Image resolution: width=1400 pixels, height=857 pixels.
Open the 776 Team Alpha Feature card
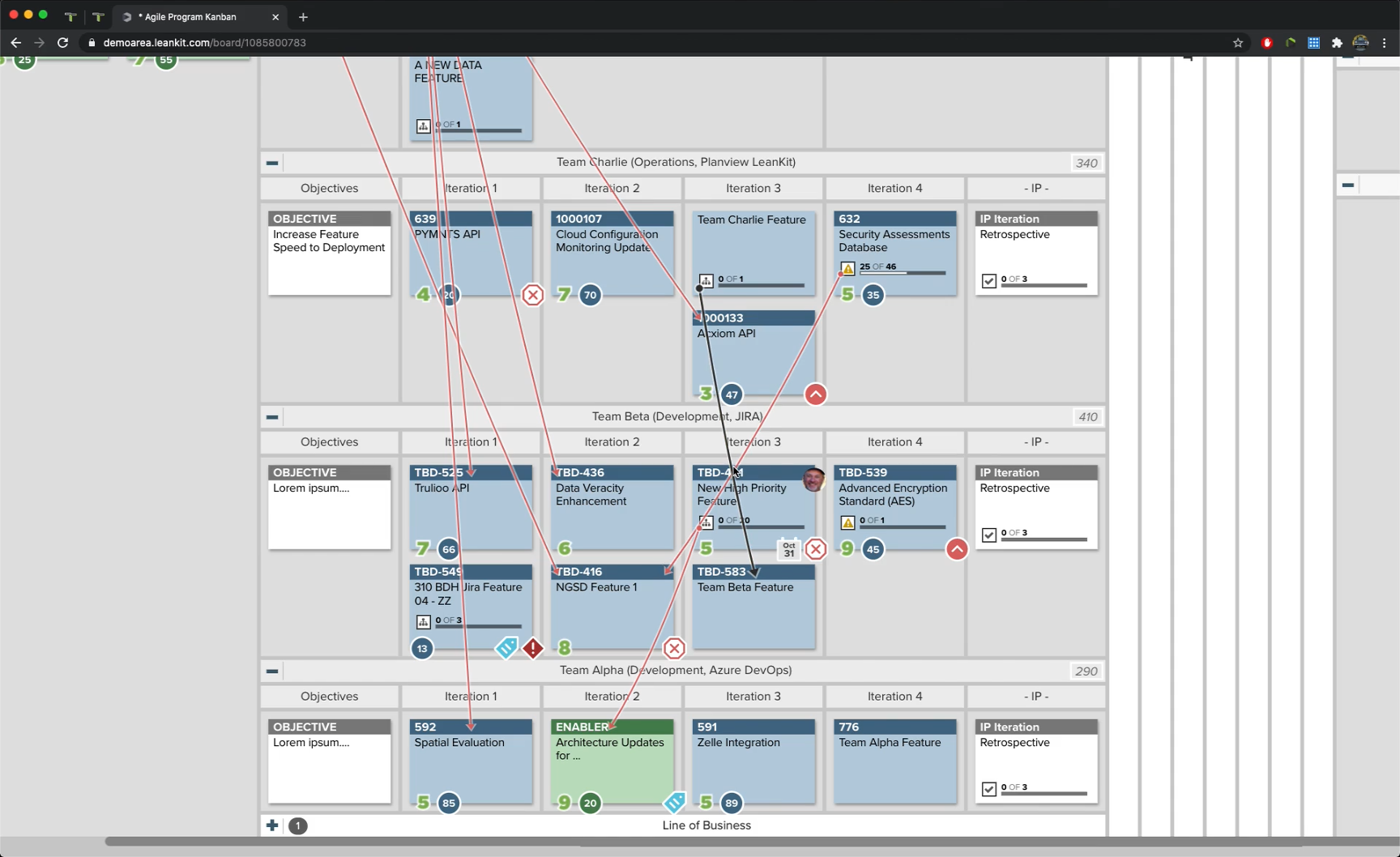pyautogui.click(x=894, y=761)
